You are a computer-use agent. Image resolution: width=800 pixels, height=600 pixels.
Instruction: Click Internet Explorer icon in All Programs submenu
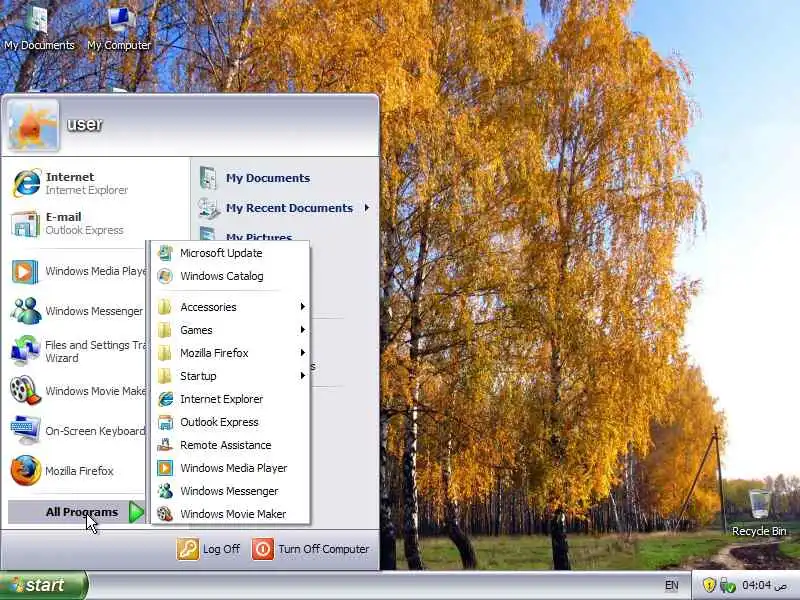click(165, 399)
